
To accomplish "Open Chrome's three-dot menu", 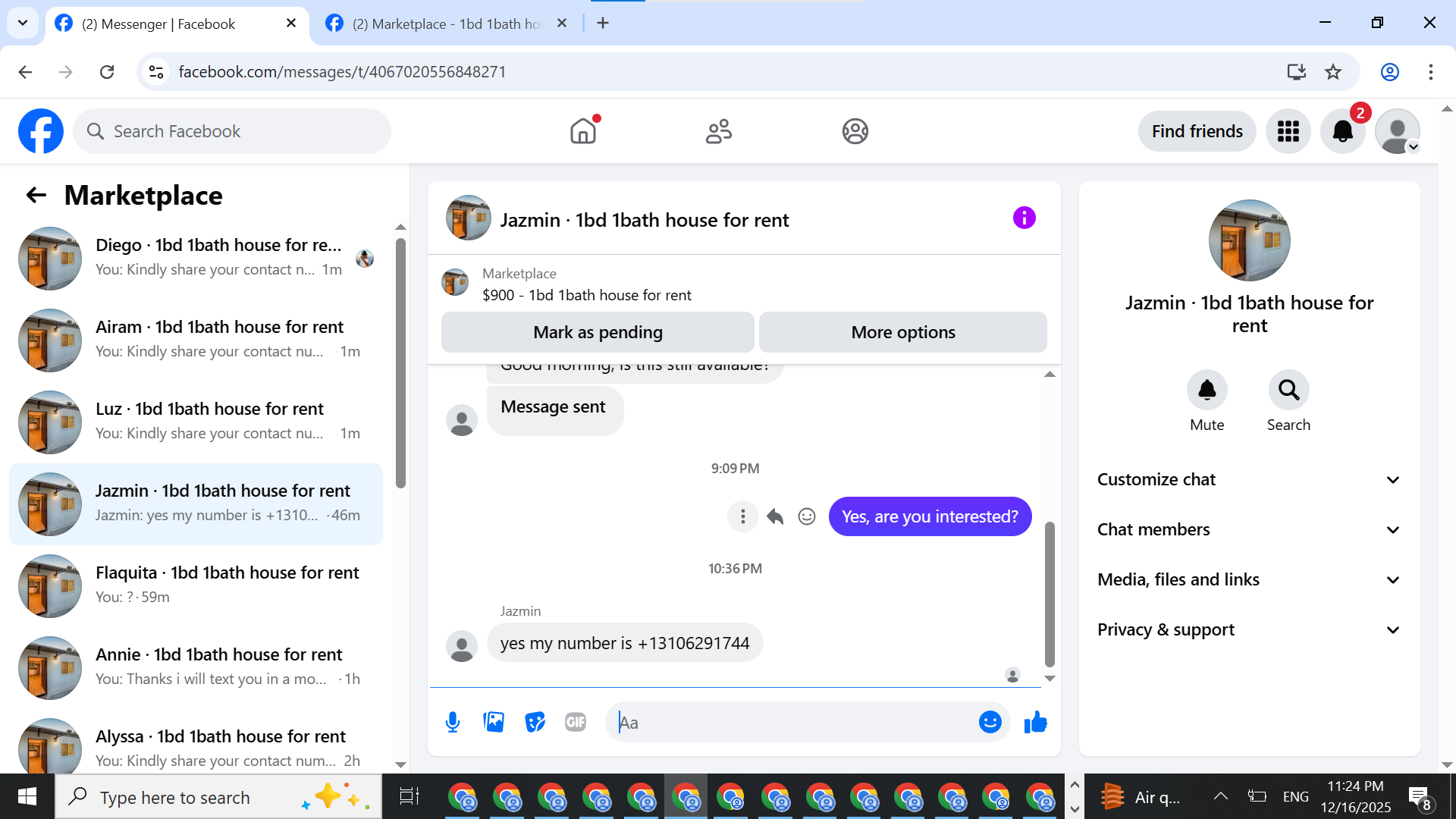I will (1430, 72).
